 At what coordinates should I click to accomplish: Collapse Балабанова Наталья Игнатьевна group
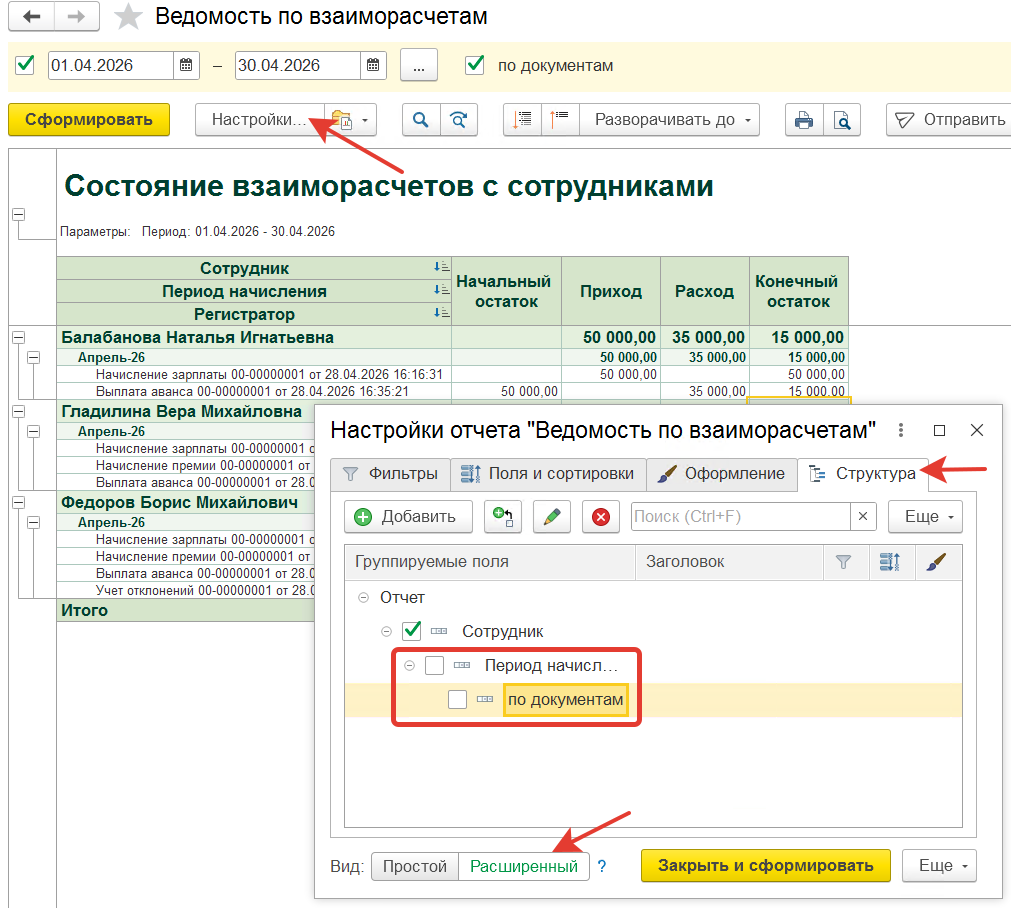point(19,337)
